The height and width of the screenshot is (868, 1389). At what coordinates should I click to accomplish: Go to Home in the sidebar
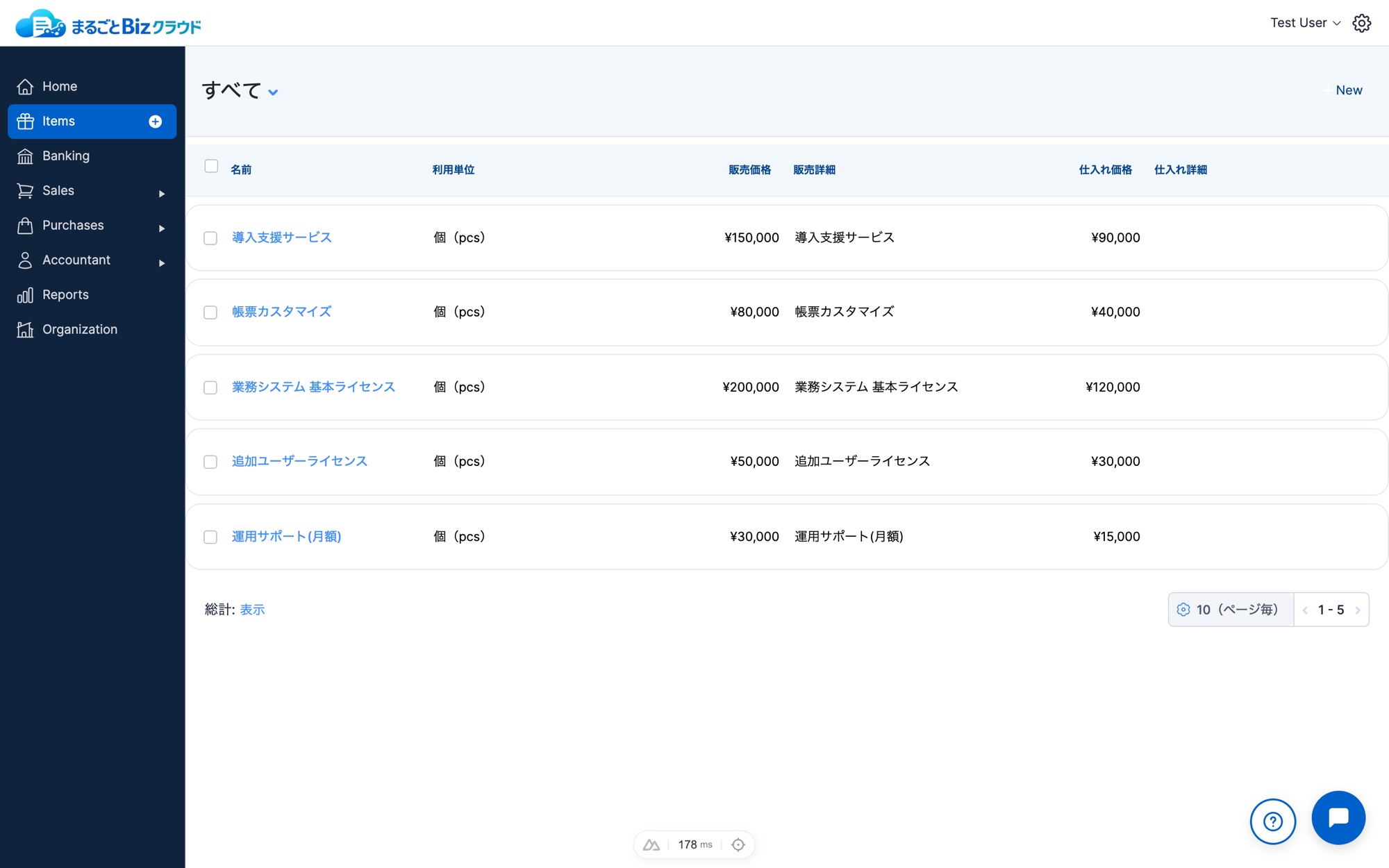(x=92, y=87)
